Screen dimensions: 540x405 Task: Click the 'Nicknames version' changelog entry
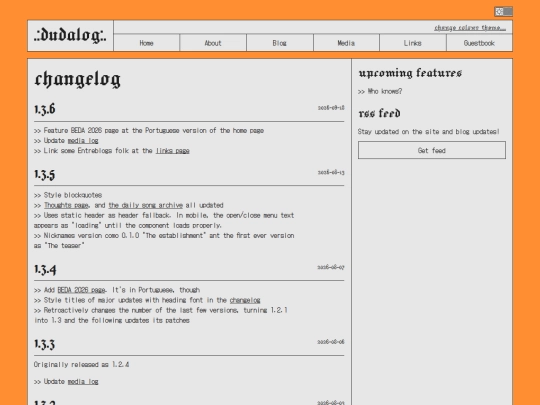(164, 240)
